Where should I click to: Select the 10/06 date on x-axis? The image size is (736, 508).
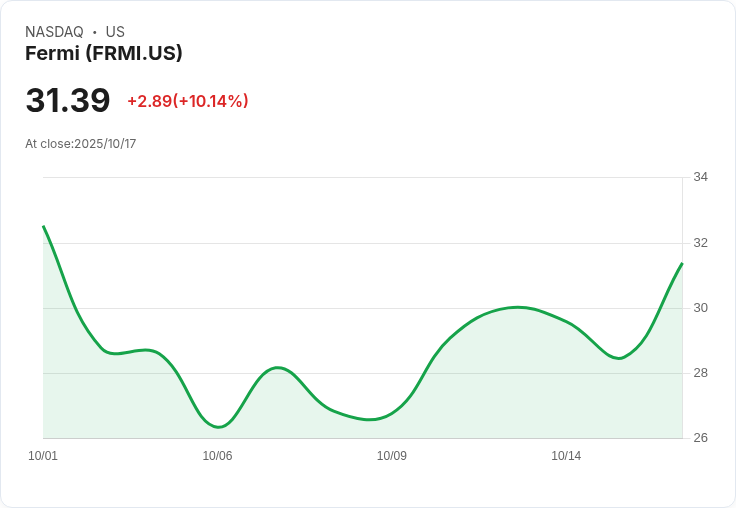[x=217, y=456]
